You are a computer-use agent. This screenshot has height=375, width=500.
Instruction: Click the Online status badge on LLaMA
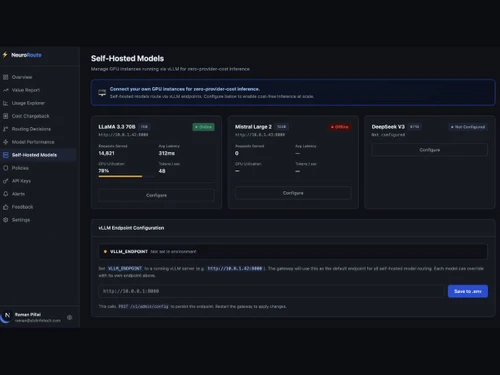[203, 127]
